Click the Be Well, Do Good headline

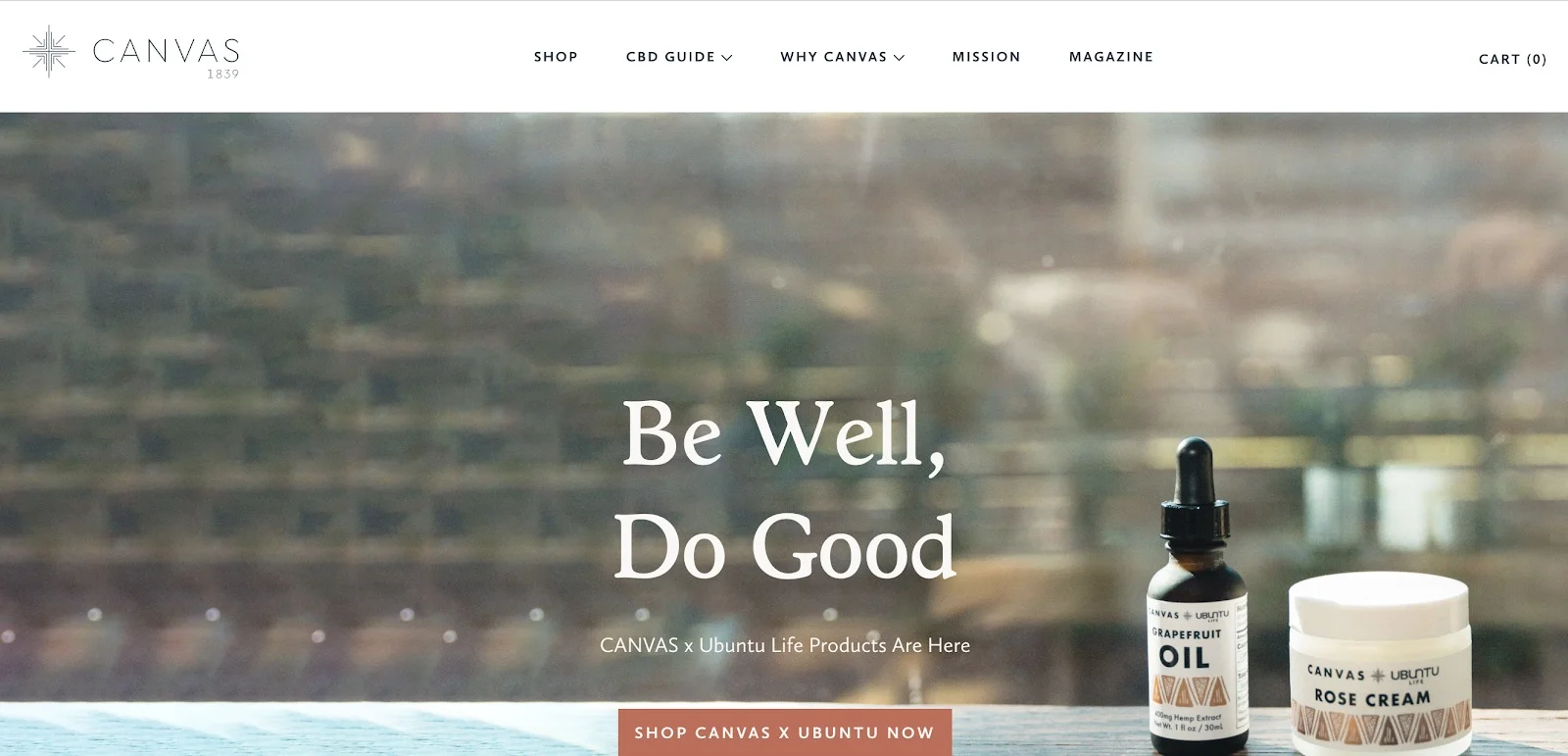tap(784, 488)
